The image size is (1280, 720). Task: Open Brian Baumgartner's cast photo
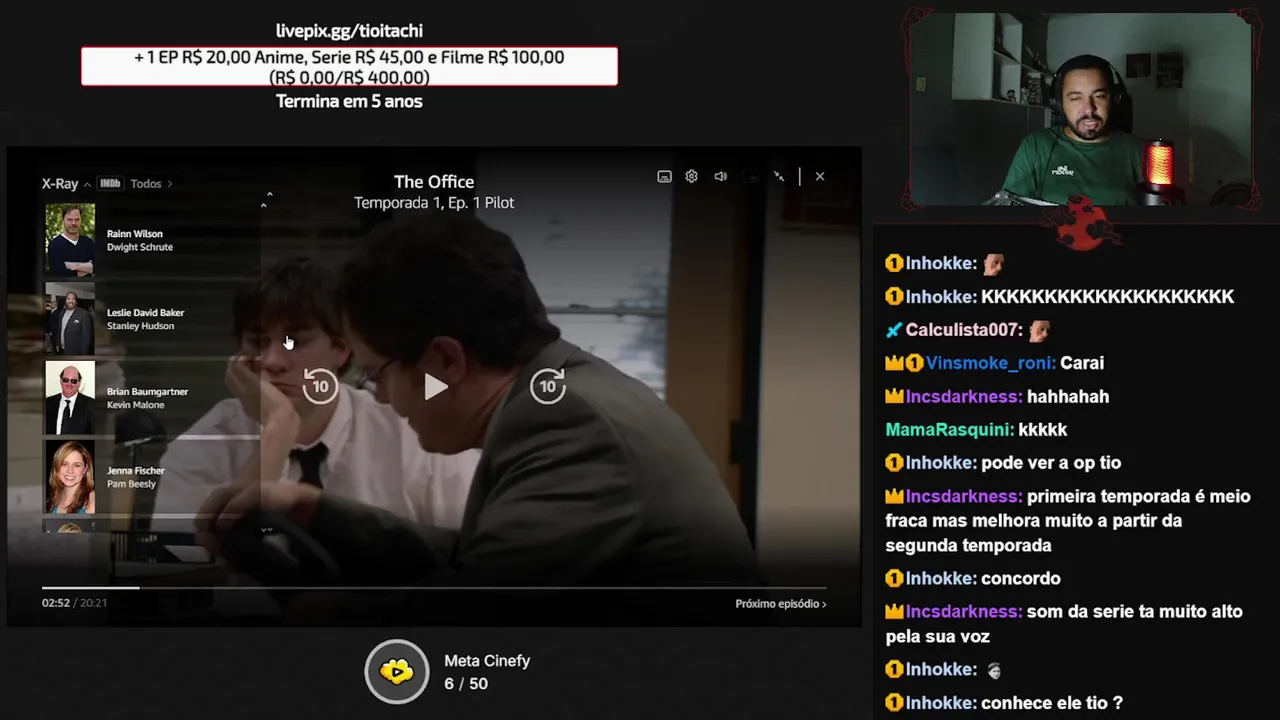[70, 397]
